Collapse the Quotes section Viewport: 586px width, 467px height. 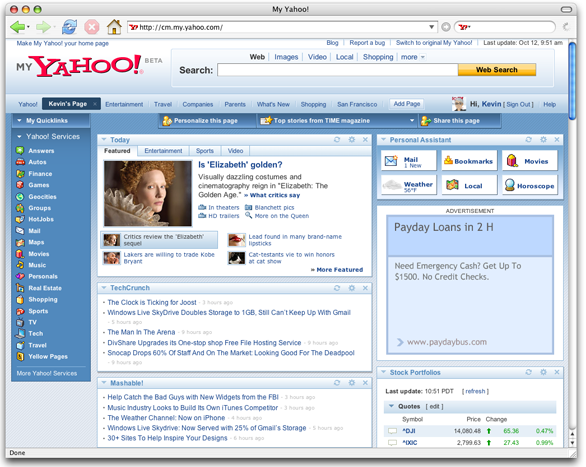[391, 406]
